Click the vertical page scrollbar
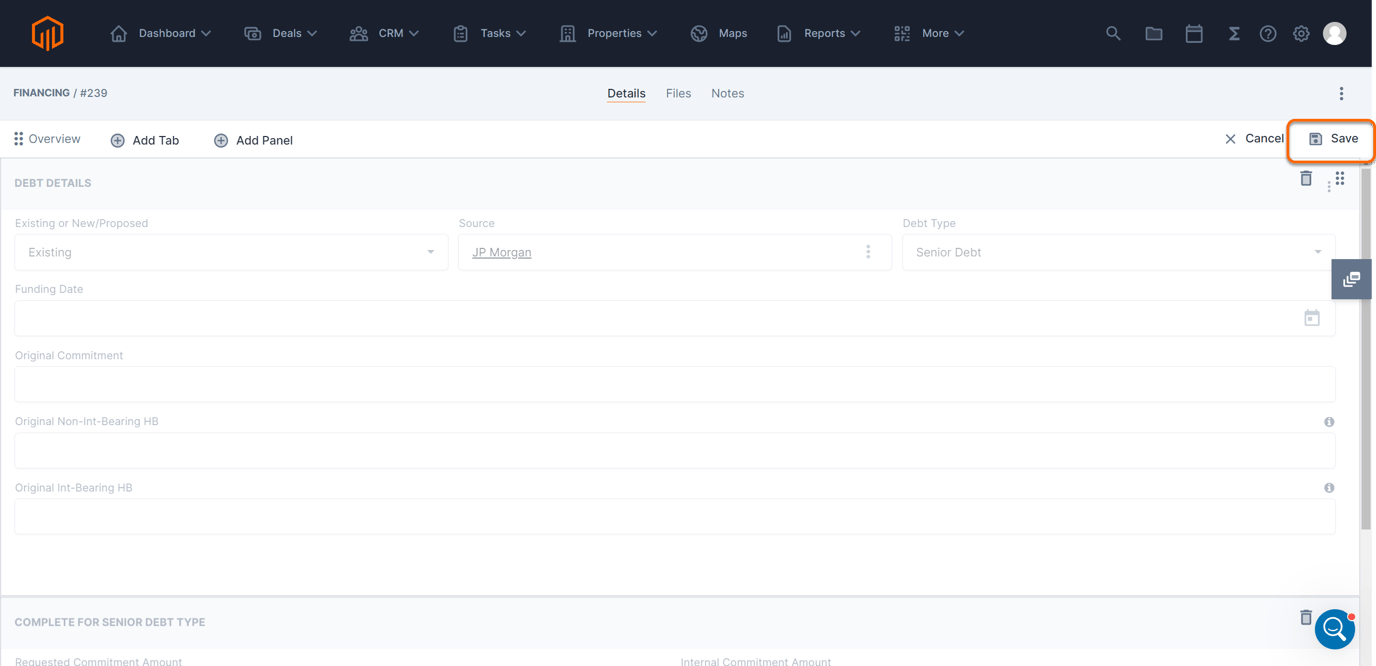 coord(1366,350)
